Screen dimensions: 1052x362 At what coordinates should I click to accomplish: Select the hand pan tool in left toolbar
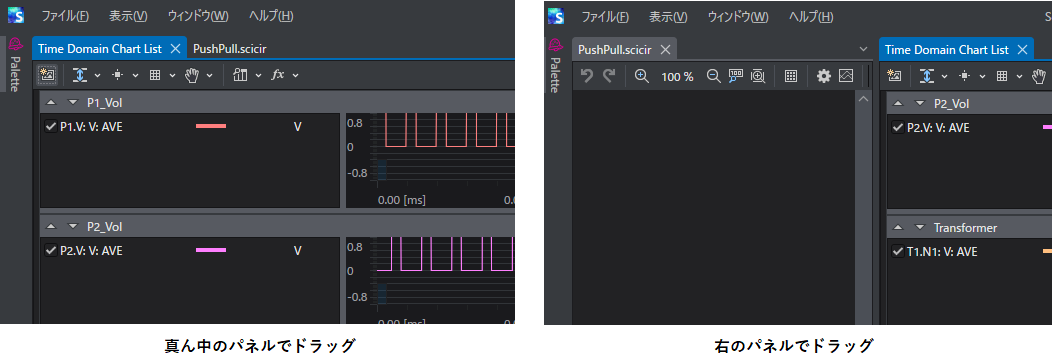(193, 75)
